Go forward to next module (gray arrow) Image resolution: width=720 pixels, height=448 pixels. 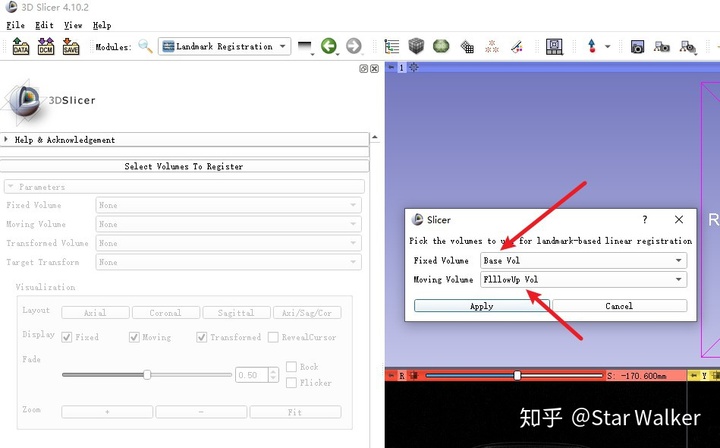tap(354, 46)
